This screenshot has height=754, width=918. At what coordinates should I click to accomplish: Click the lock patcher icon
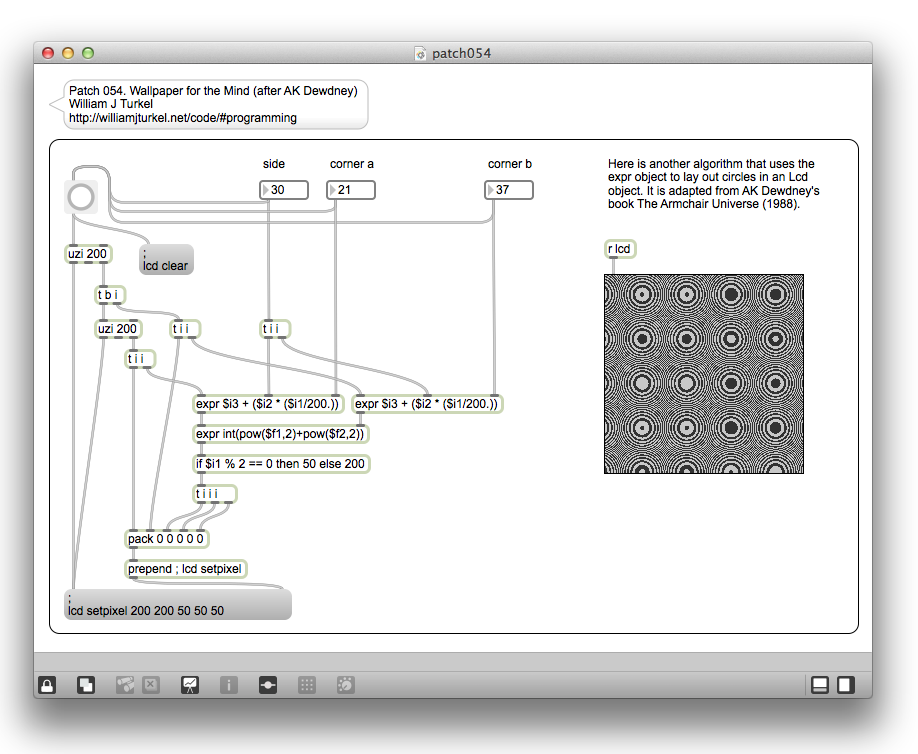47,685
